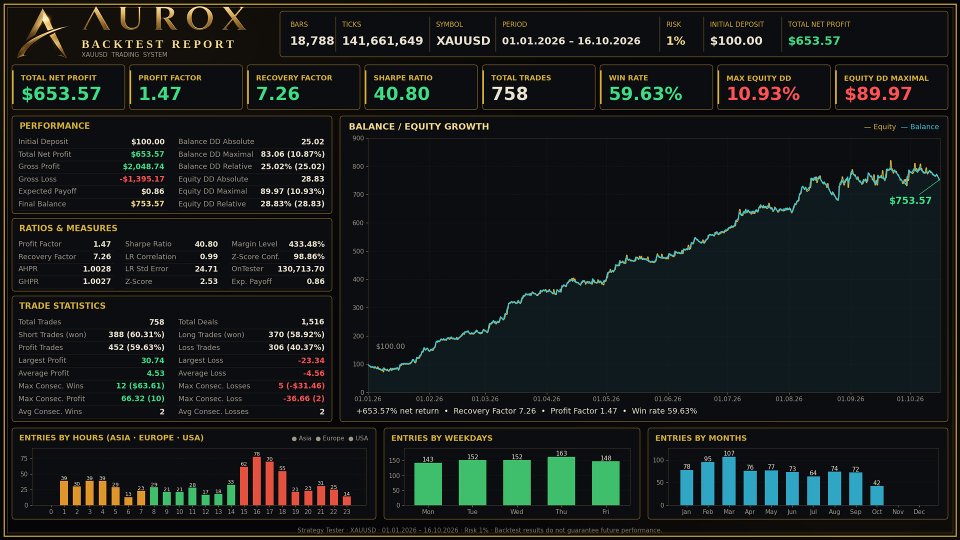Click the October bar labeled 42

[877, 495]
